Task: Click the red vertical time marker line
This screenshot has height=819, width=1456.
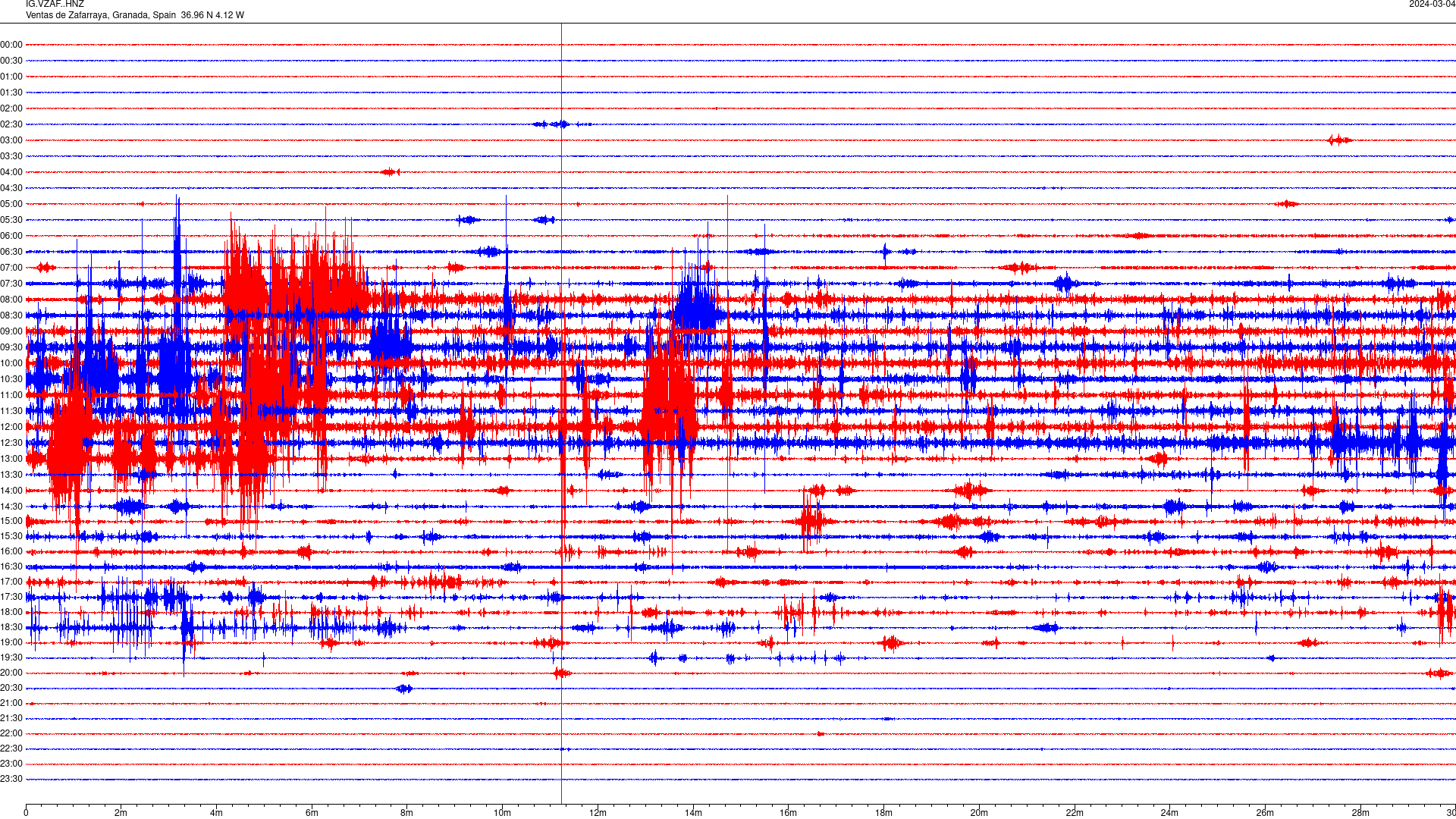Action: [x=561, y=413]
